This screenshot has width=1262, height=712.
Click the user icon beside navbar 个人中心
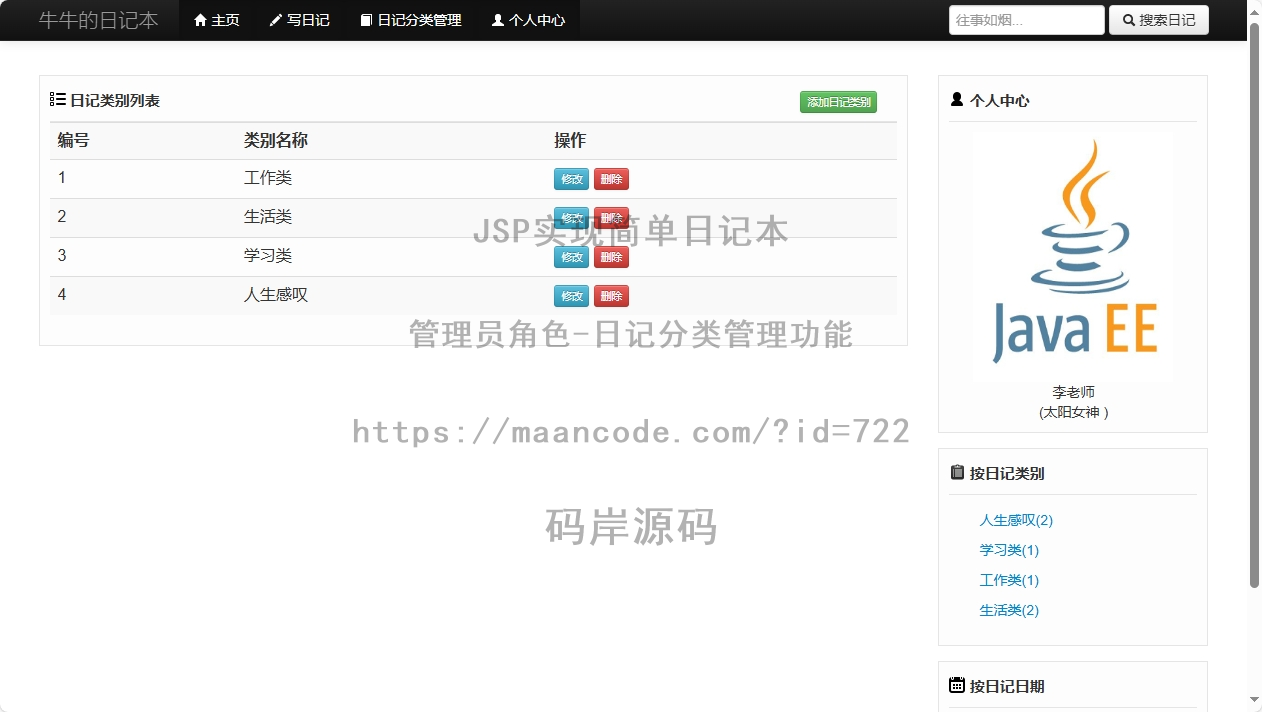tap(497, 20)
